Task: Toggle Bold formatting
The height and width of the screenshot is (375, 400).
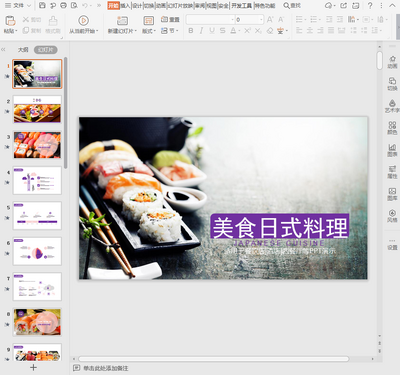Action: (x=191, y=31)
